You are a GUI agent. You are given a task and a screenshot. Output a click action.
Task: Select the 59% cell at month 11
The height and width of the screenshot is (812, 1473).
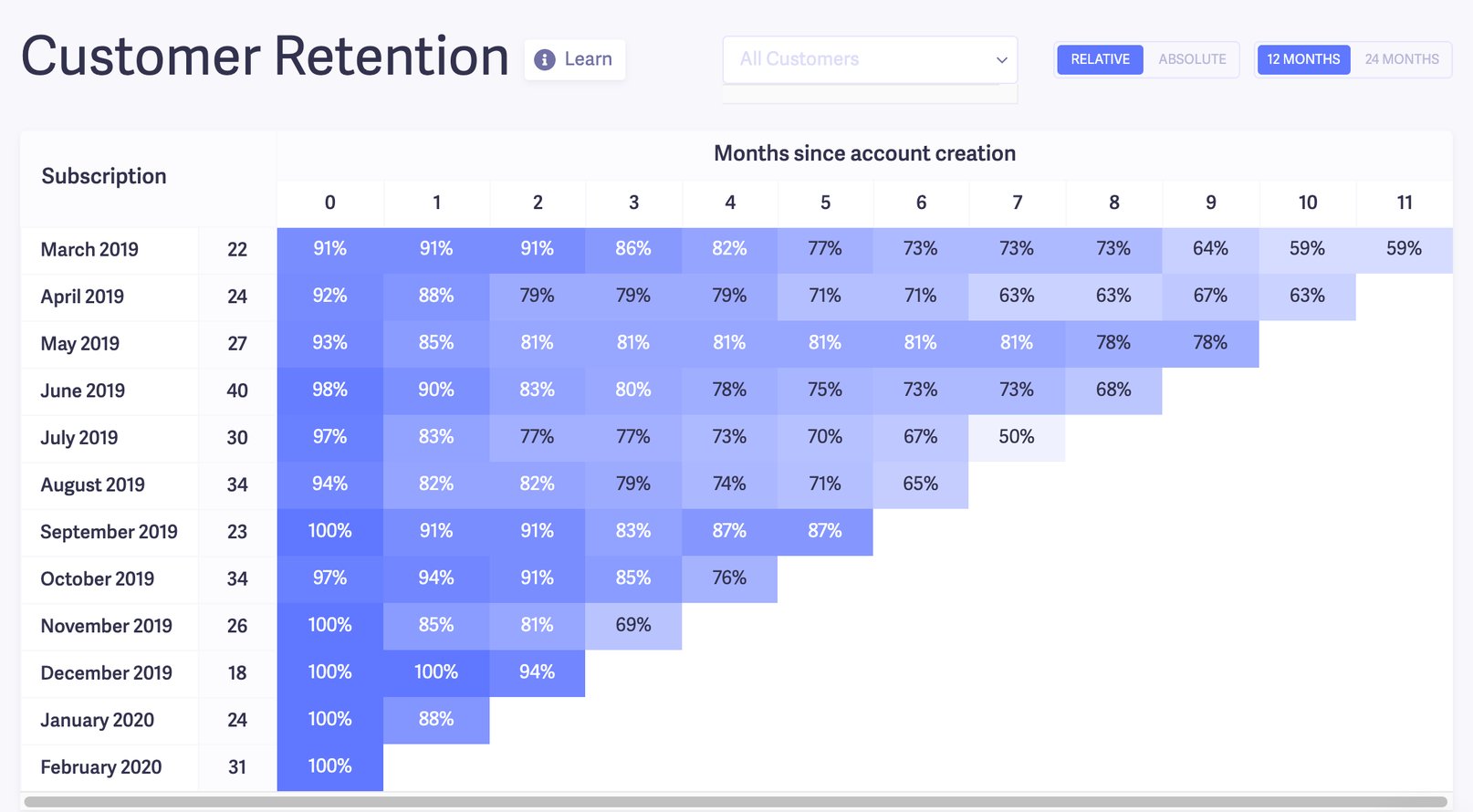point(1404,248)
